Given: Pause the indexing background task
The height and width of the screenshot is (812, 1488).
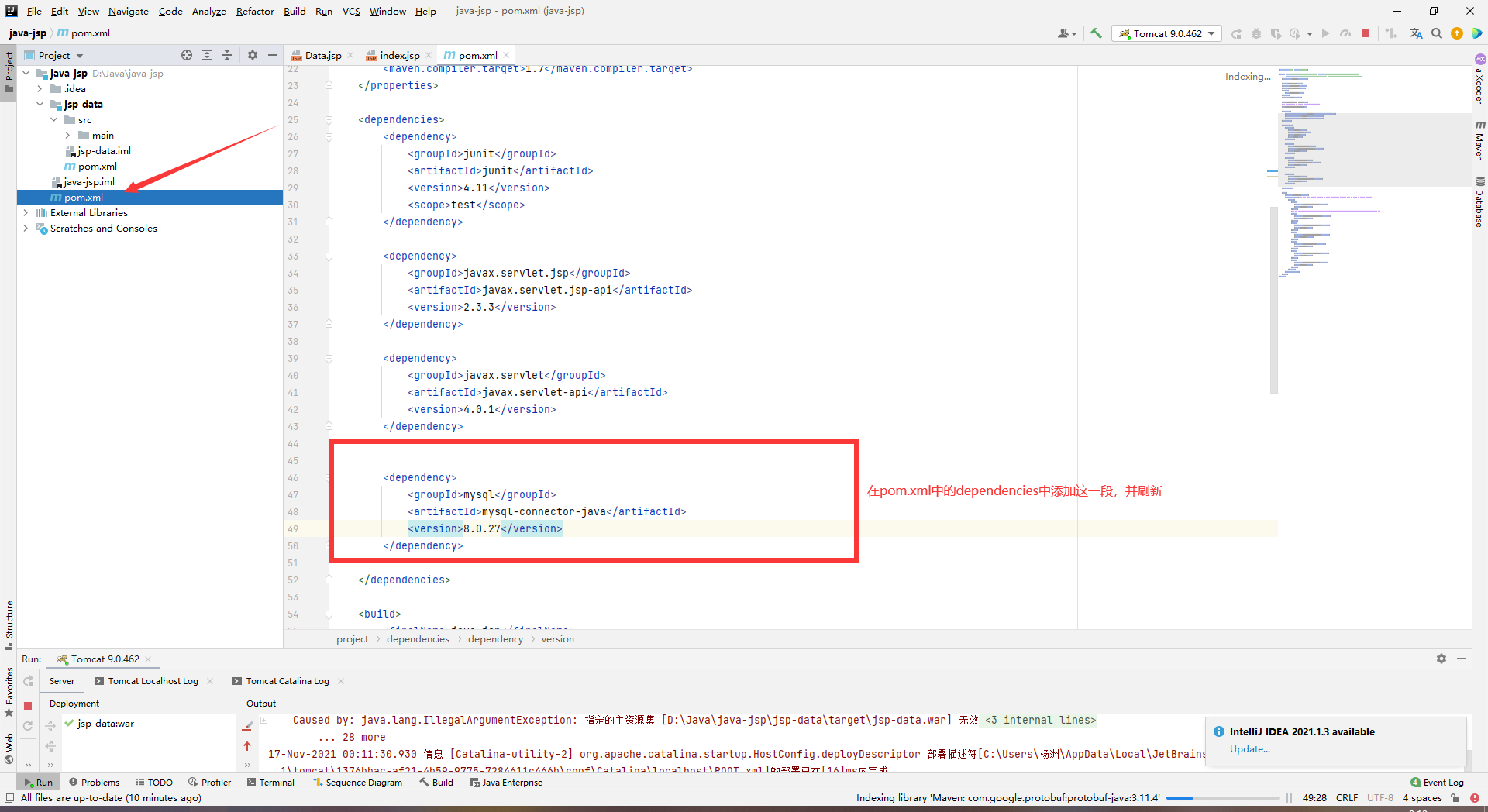Looking at the screenshot, I should pos(1289,798).
